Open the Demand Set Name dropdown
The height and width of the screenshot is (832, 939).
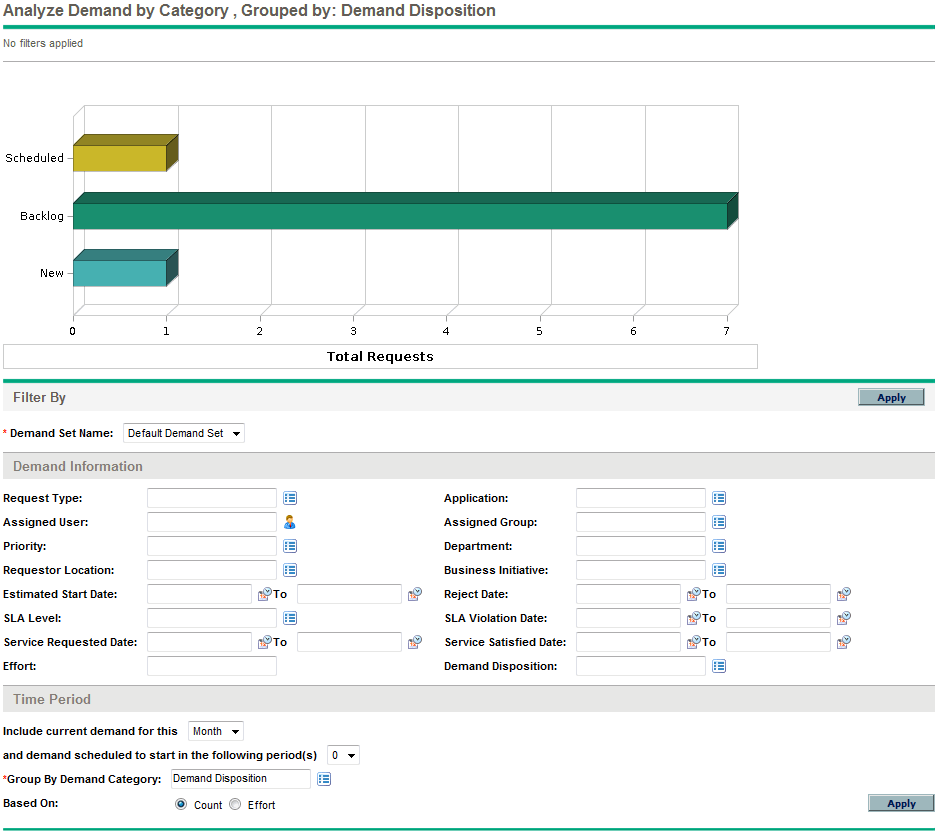[184, 433]
